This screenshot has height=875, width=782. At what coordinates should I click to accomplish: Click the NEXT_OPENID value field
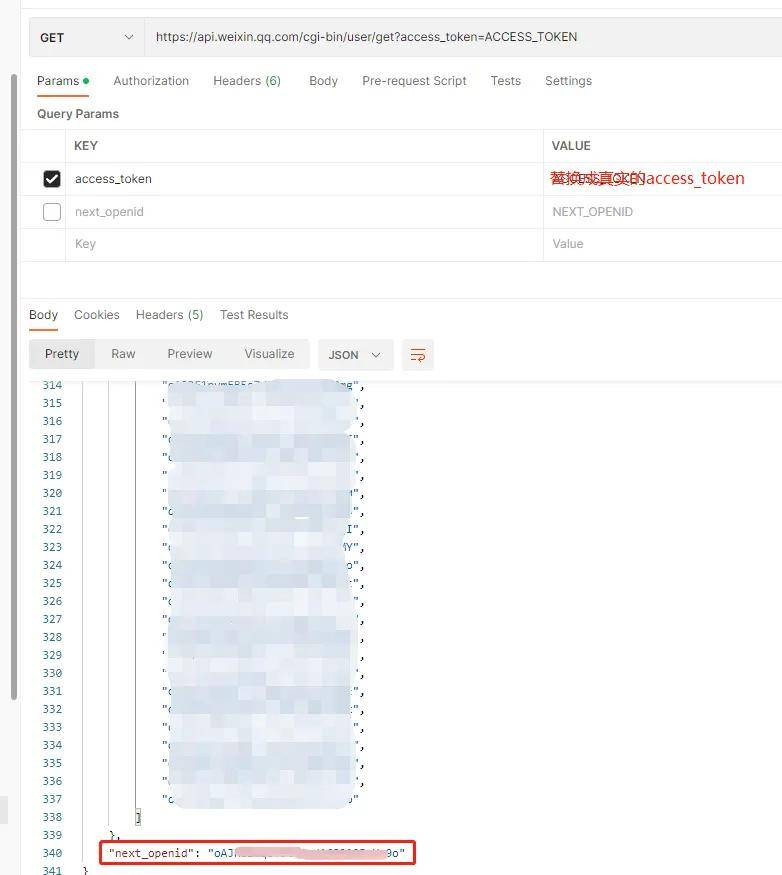660,212
